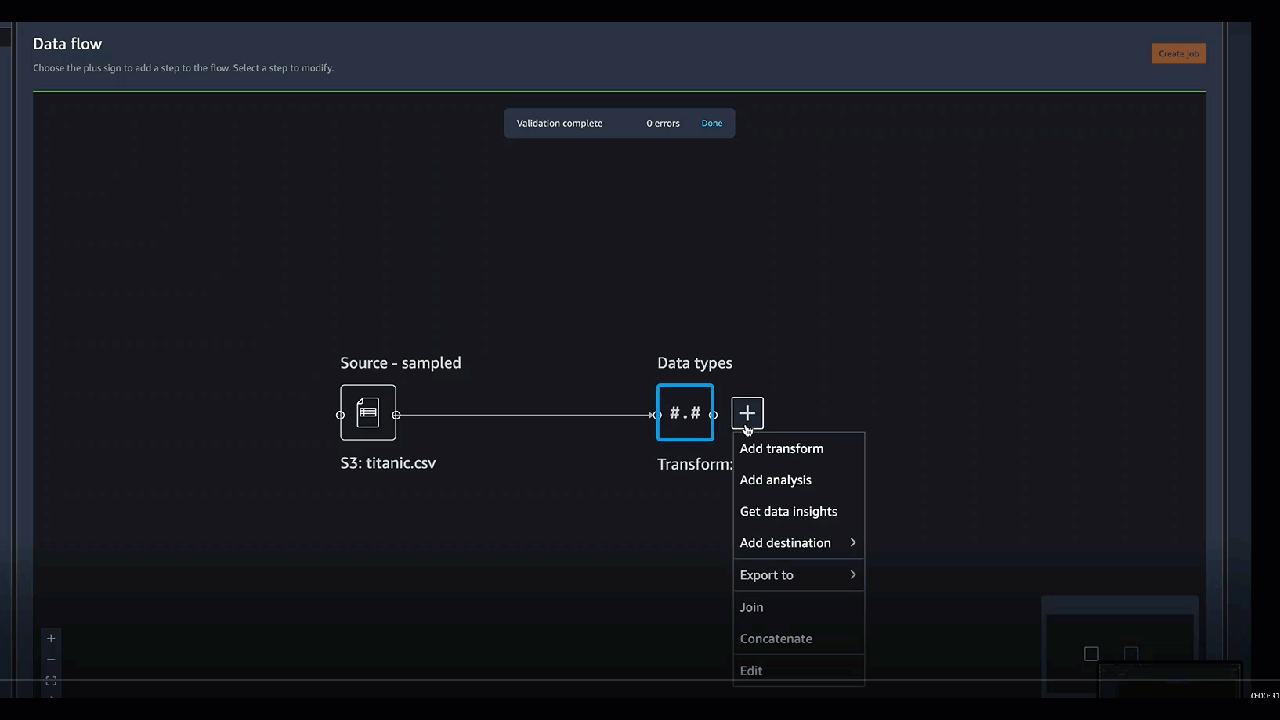Screen dimensions: 1280x720
Task: Click the source node's left connector dot
Action: click(x=341, y=415)
